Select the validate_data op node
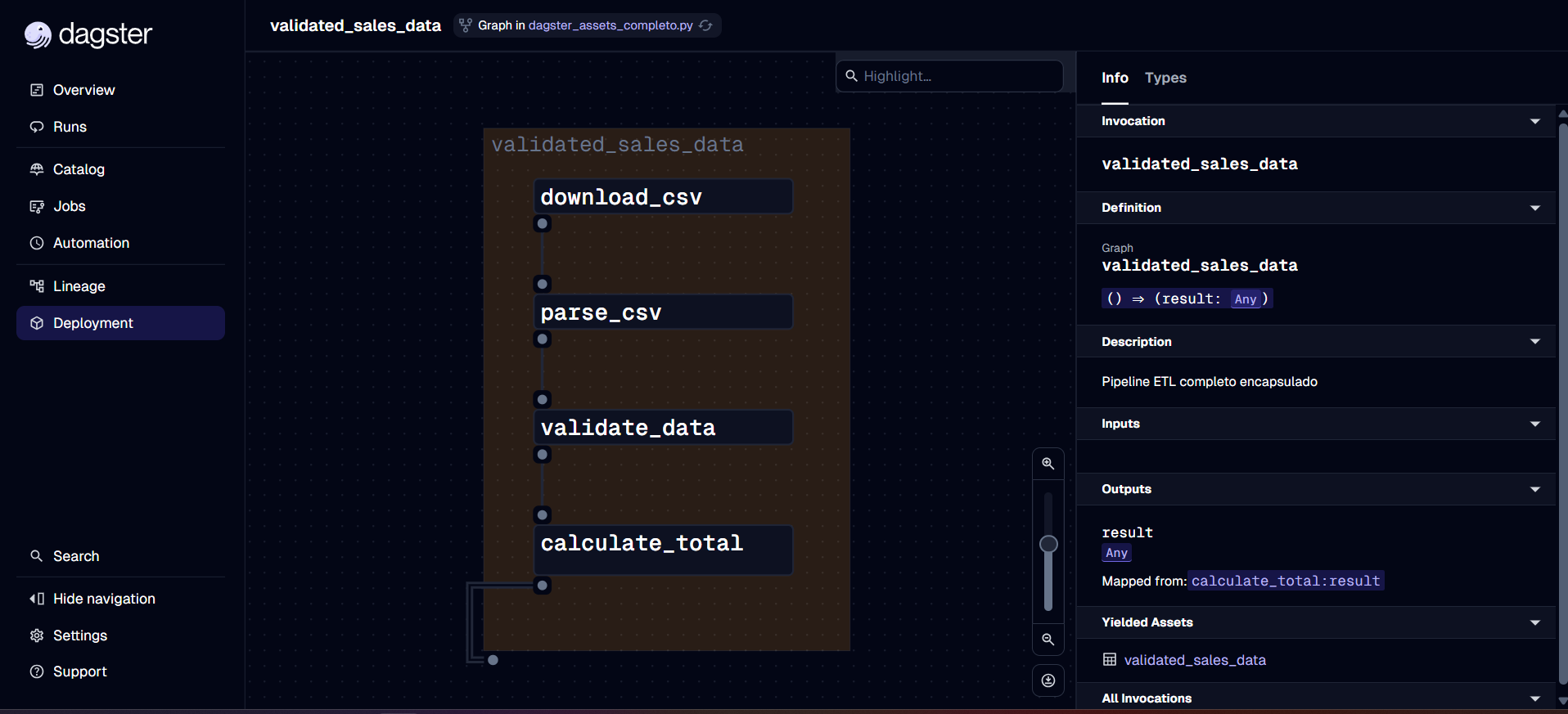This screenshot has height=714, width=1568. [663, 428]
